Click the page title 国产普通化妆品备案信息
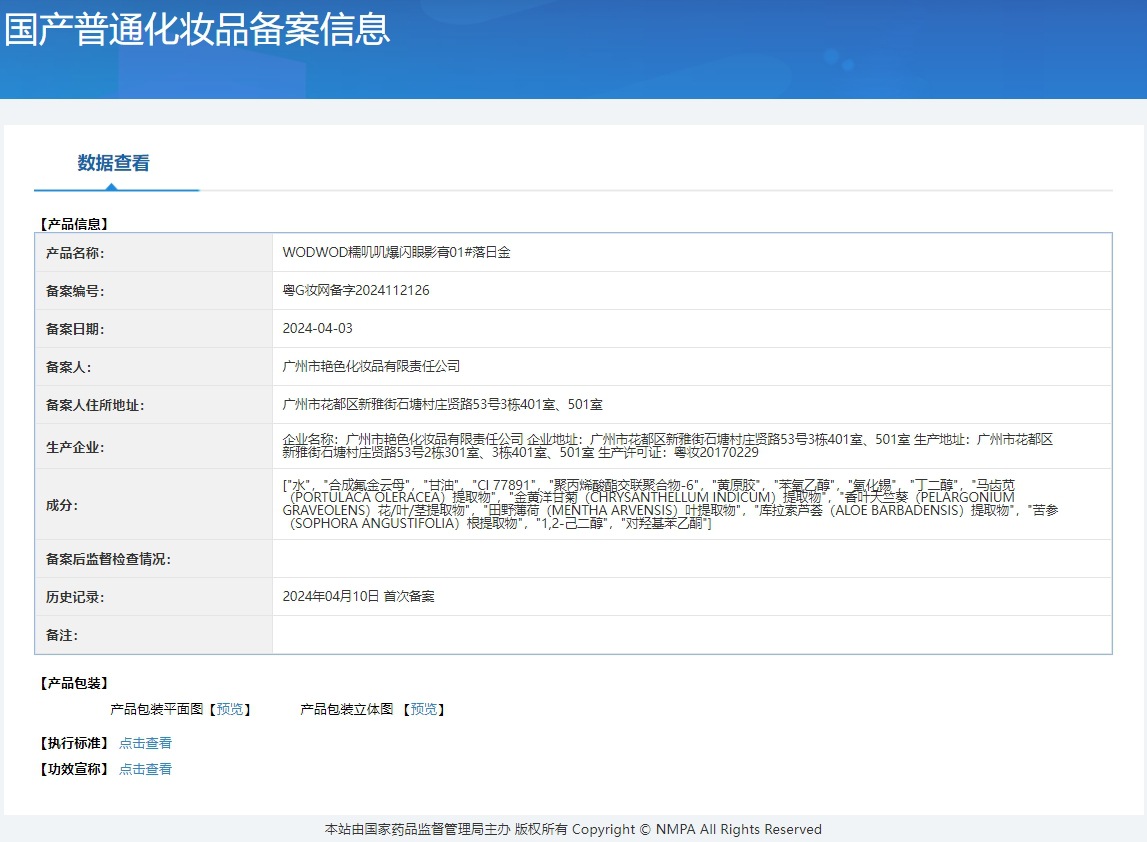1147x842 pixels. click(197, 28)
